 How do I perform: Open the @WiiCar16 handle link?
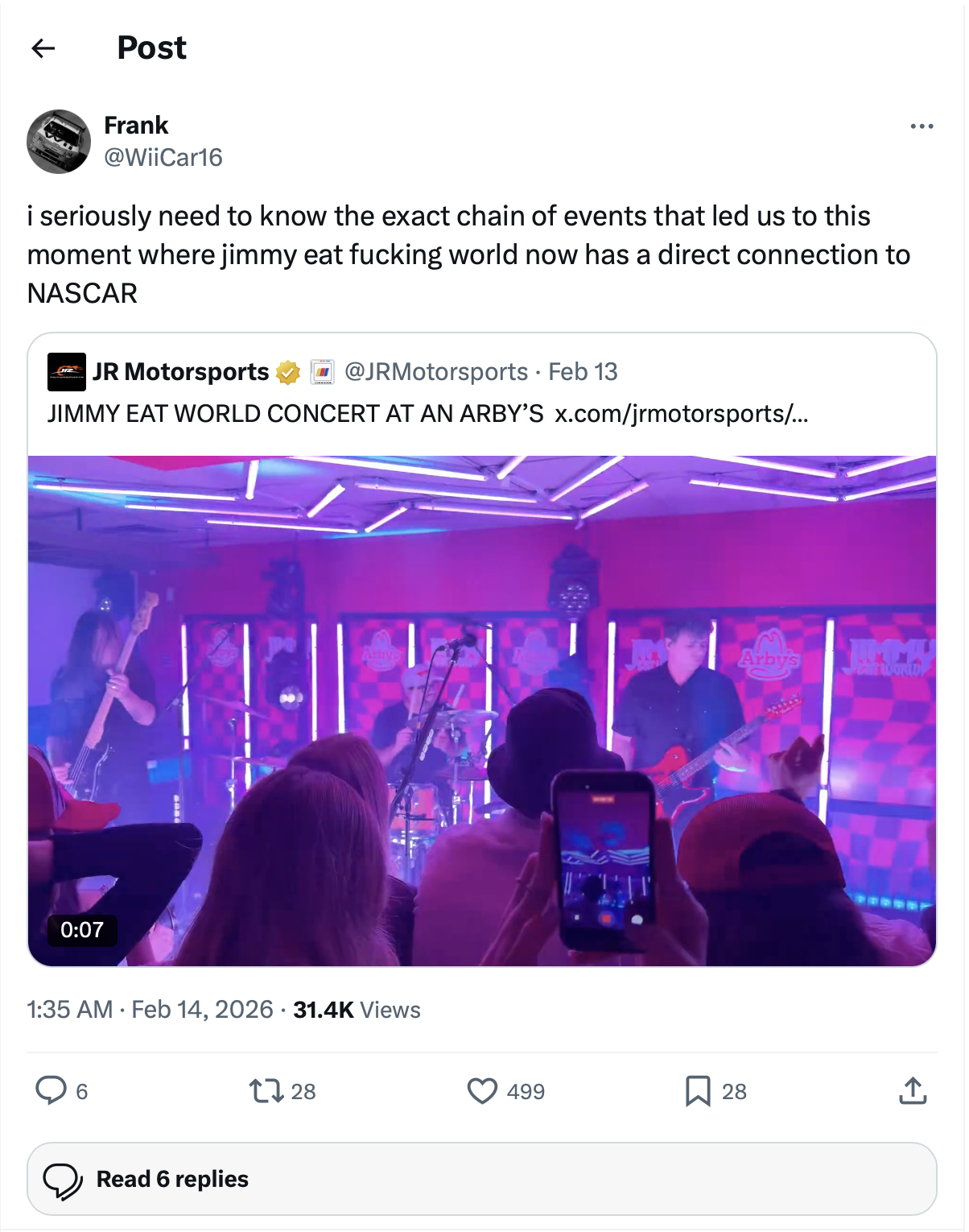click(x=163, y=158)
